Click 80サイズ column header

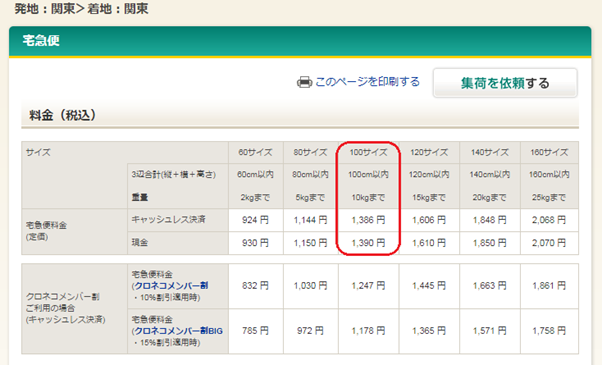(311, 152)
